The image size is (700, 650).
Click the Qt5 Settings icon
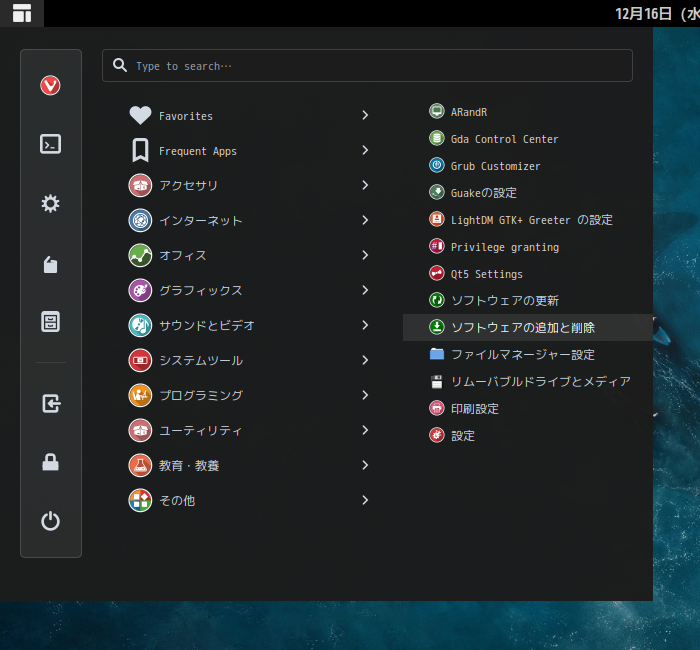point(437,273)
